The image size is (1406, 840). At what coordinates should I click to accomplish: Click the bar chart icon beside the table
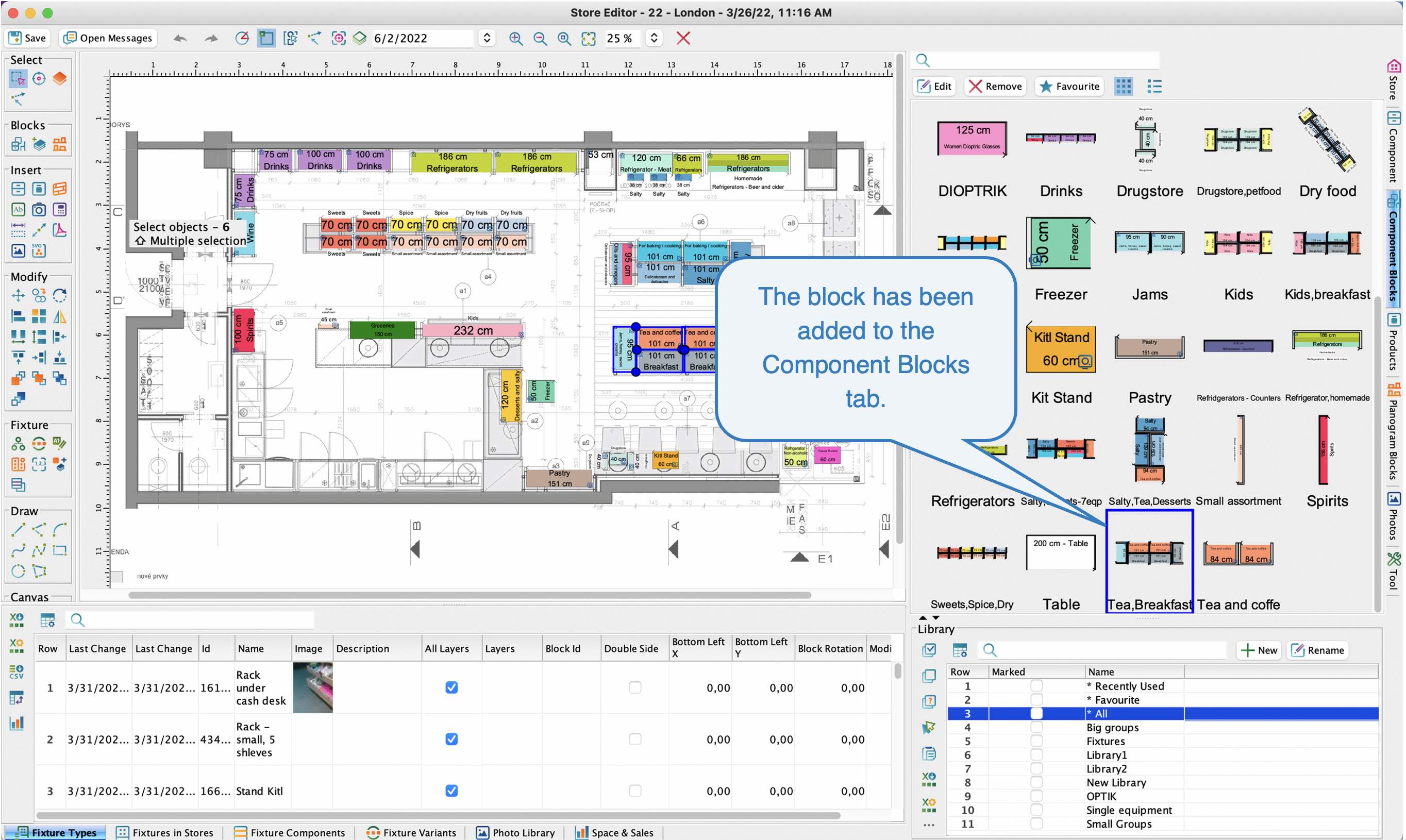pyautogui.click(x=16, y=723)
